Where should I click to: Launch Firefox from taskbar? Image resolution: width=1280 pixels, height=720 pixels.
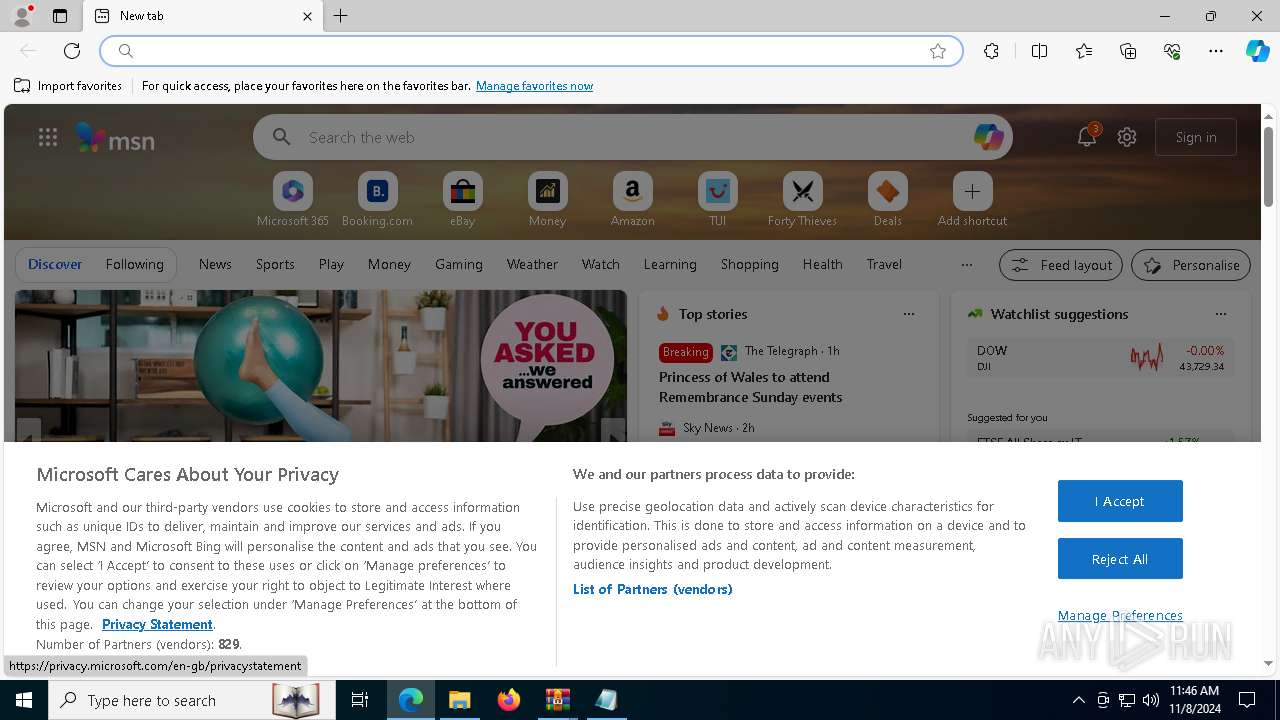point(508,700)
